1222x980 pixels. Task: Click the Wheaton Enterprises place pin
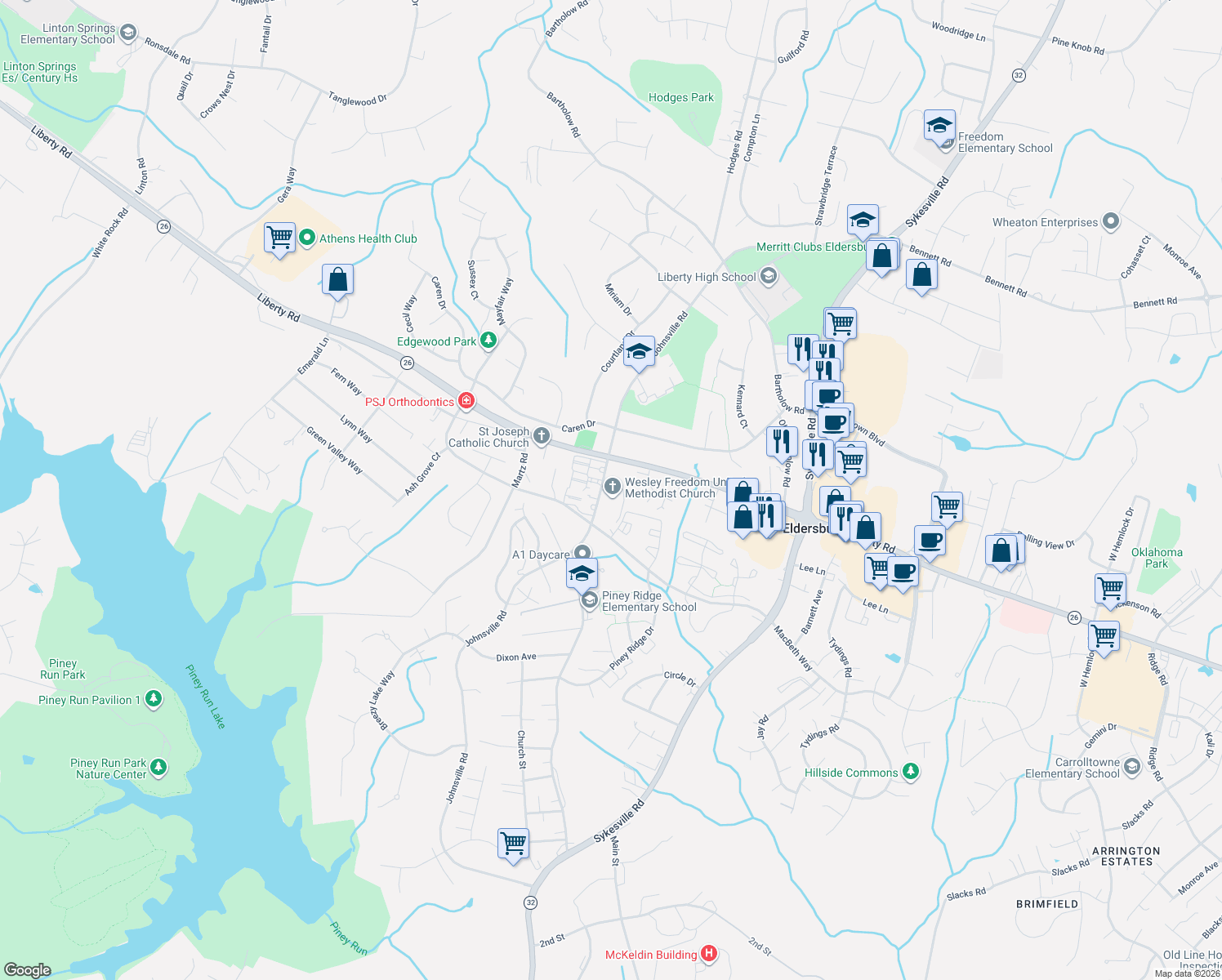[1110, 221]
